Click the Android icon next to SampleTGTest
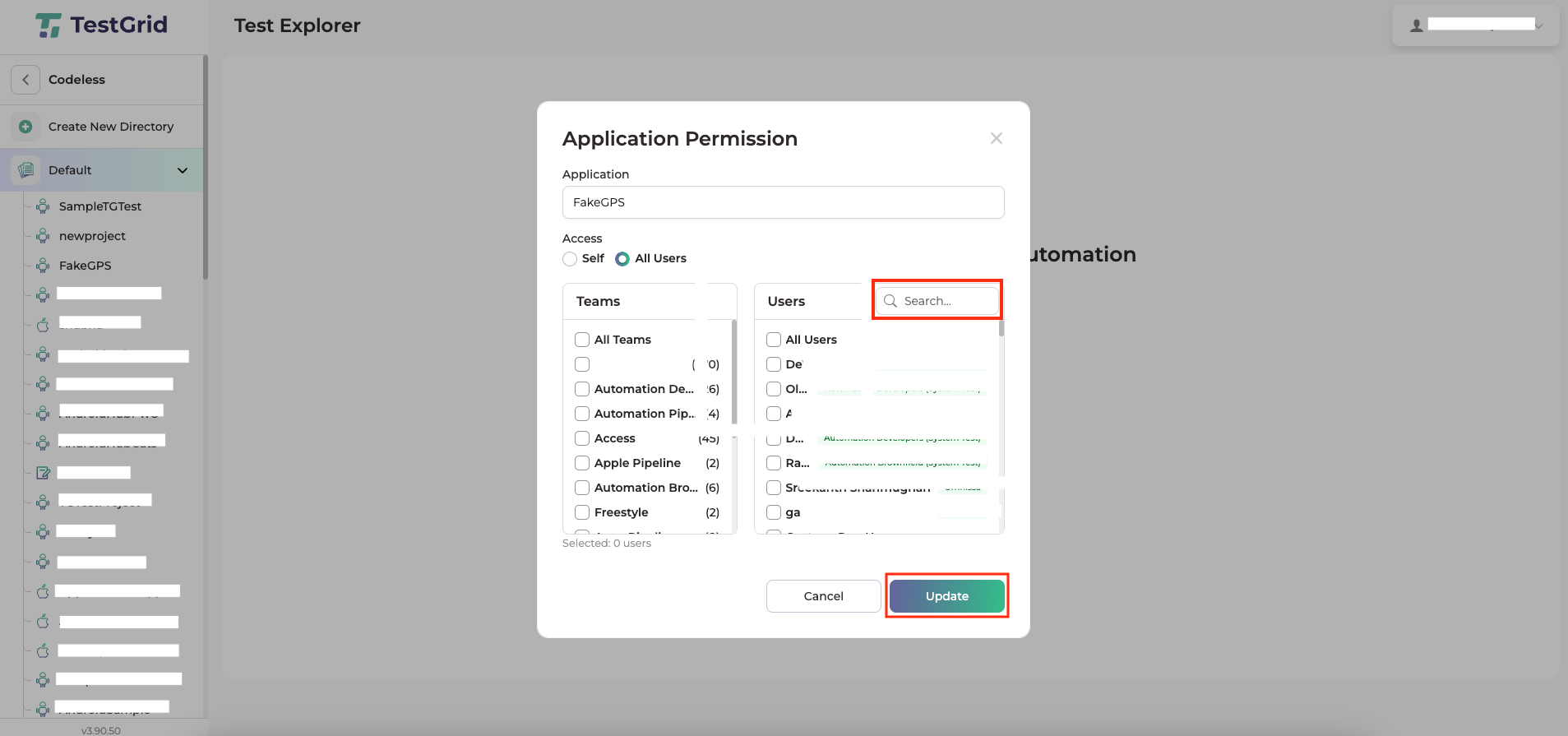The height and width of the screenshot is (736, 1568). [43, 206]
